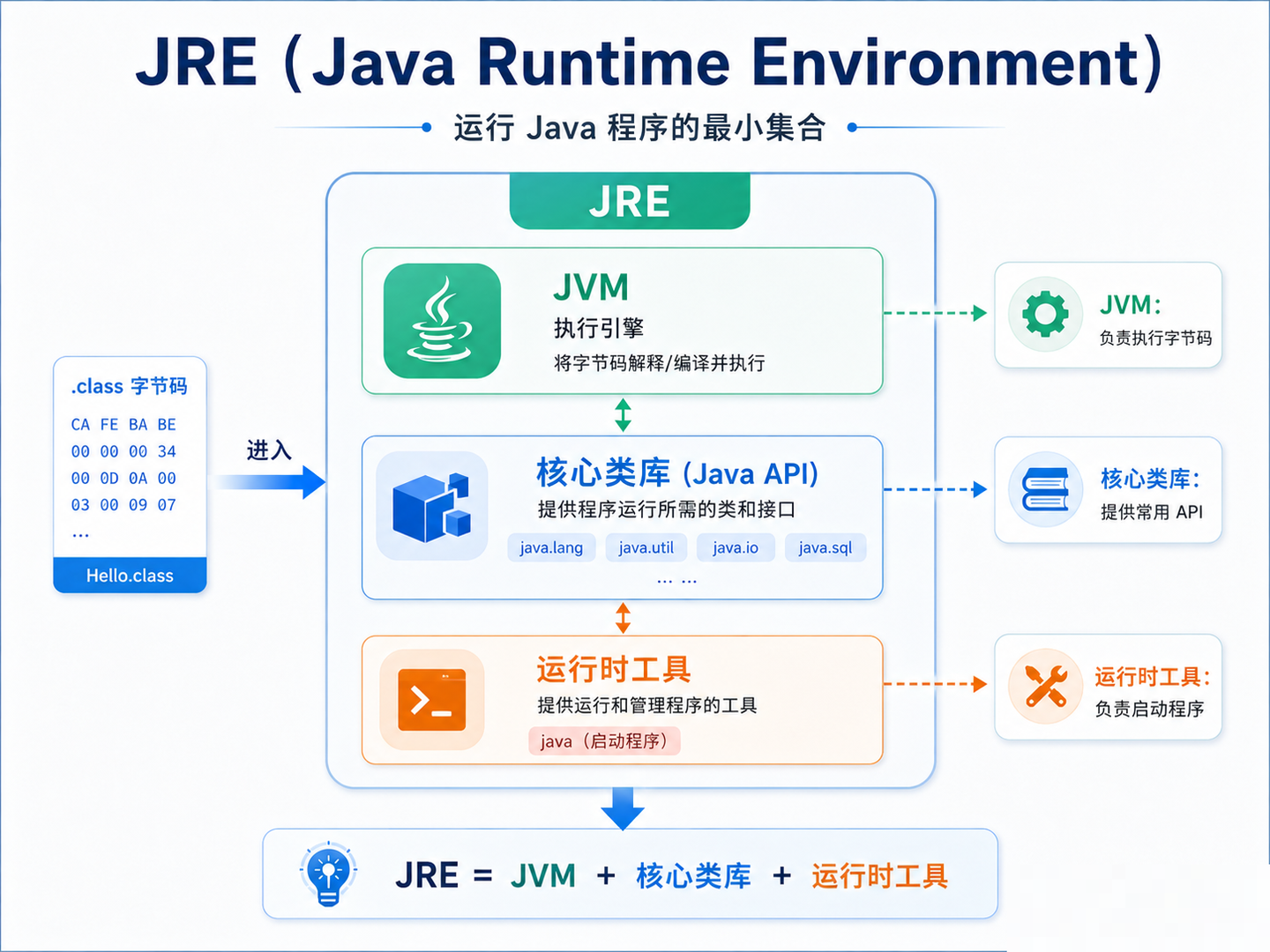Image resolution: width=1270 pixels, height=952 pixels.
Task: Click the ellipsis below the java package chips
Action: [x=676, y=581]
